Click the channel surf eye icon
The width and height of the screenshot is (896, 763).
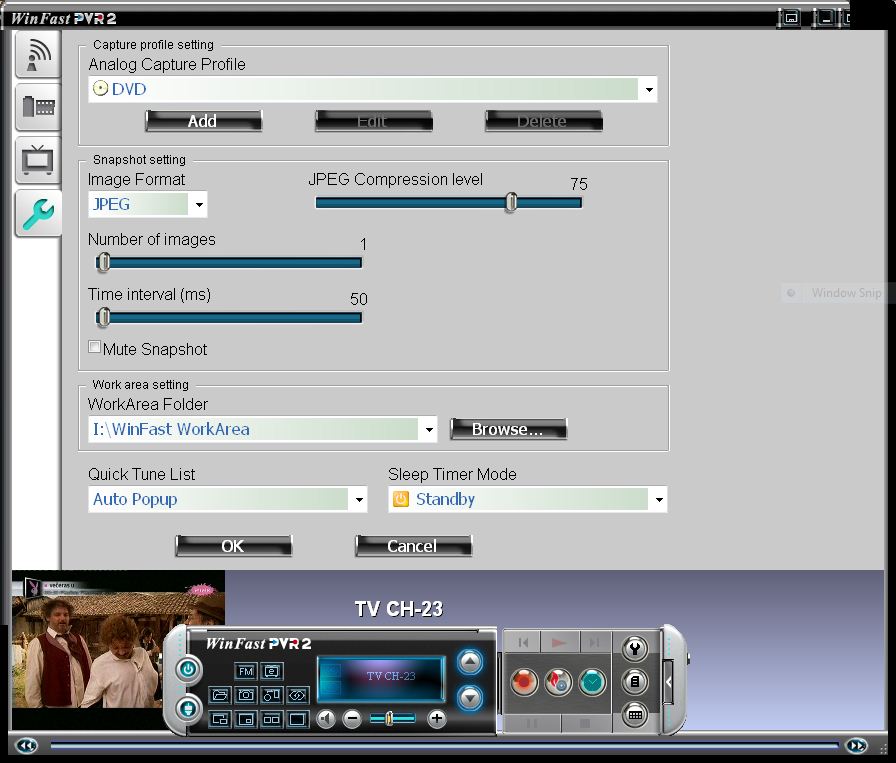[298, 695]
